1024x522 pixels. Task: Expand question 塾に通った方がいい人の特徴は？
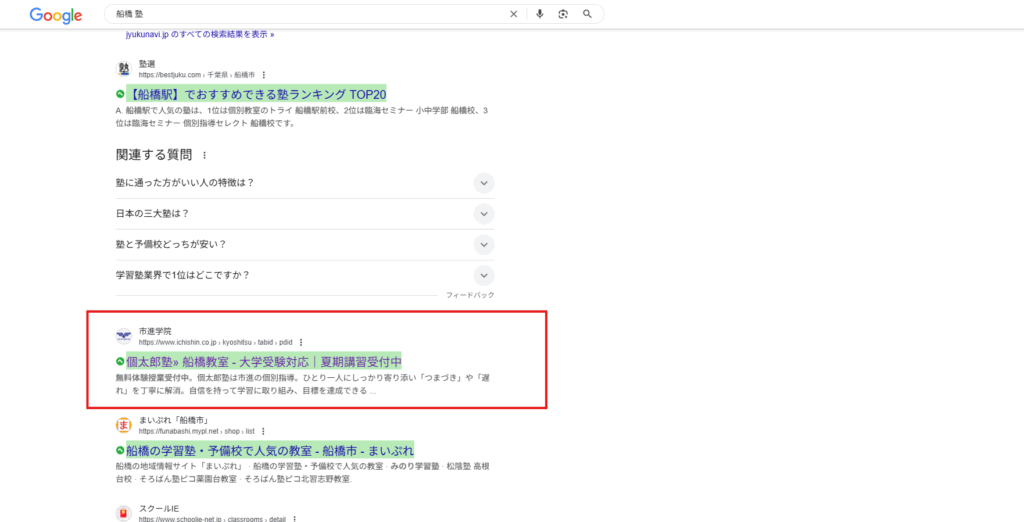[x=484, y=183]
